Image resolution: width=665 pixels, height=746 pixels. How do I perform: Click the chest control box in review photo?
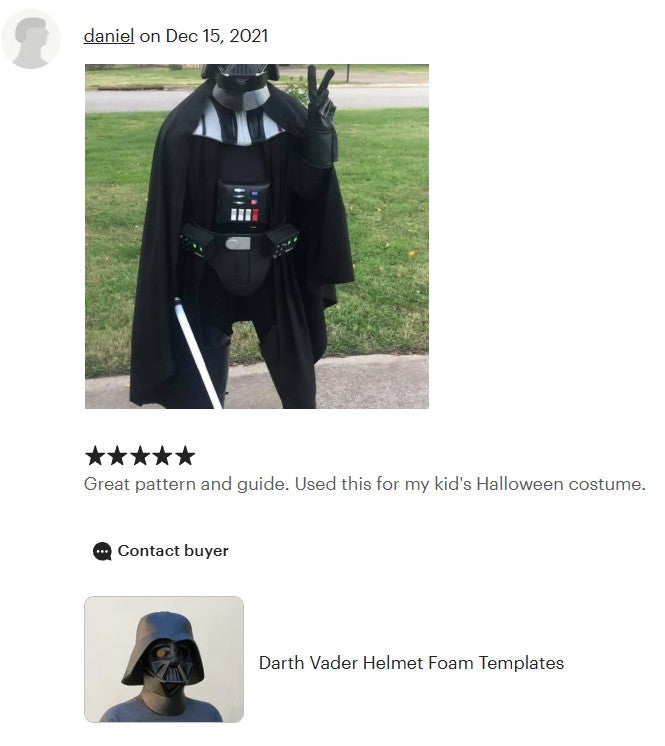[243, 204]
